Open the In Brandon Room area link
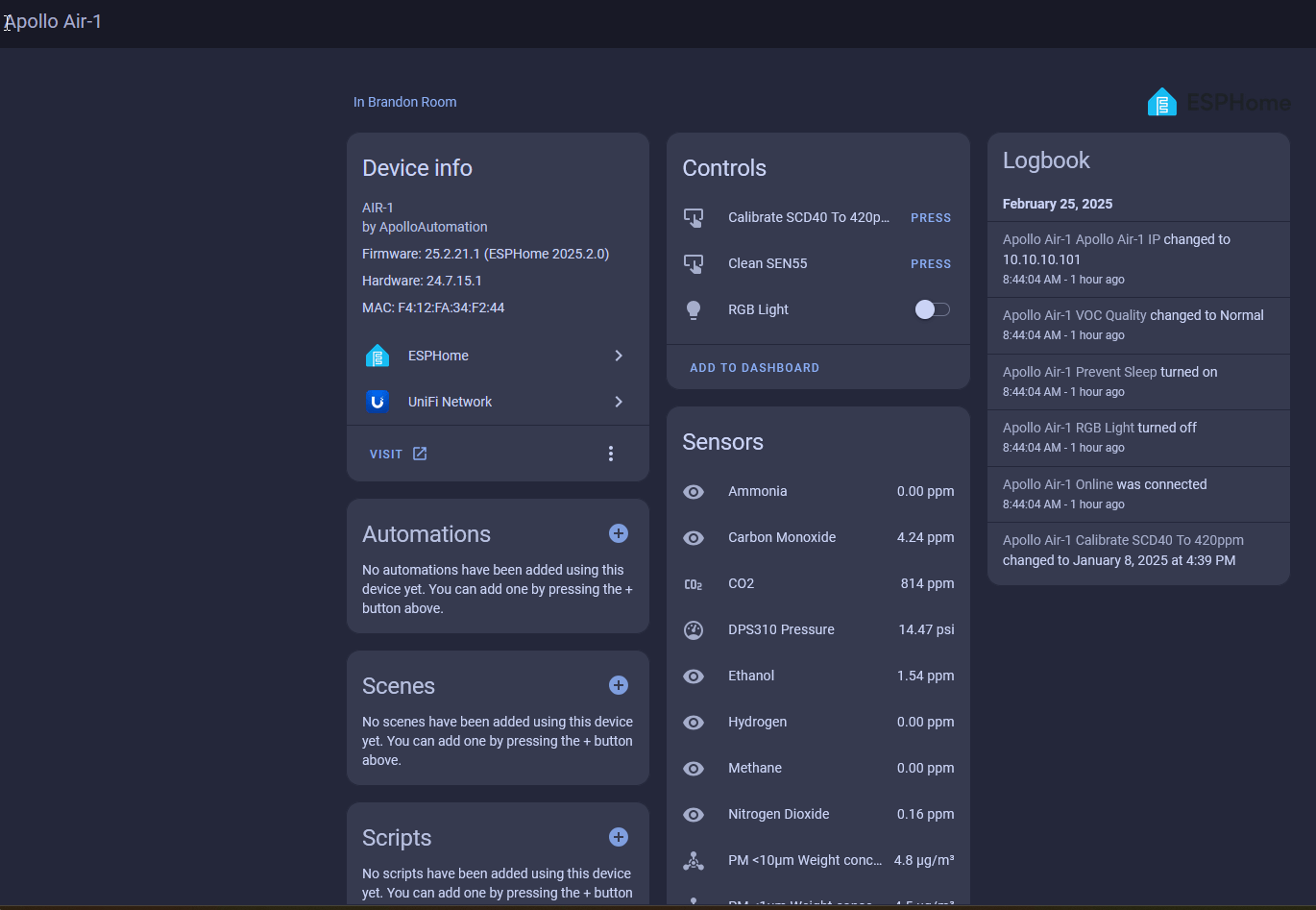 point(404,102)
